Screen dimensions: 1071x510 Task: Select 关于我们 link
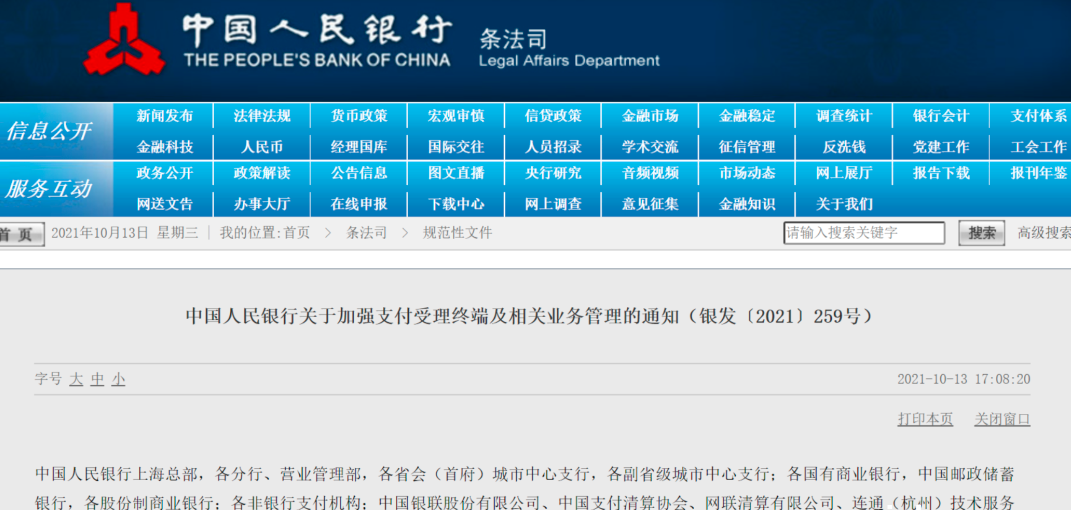(844, 204)
